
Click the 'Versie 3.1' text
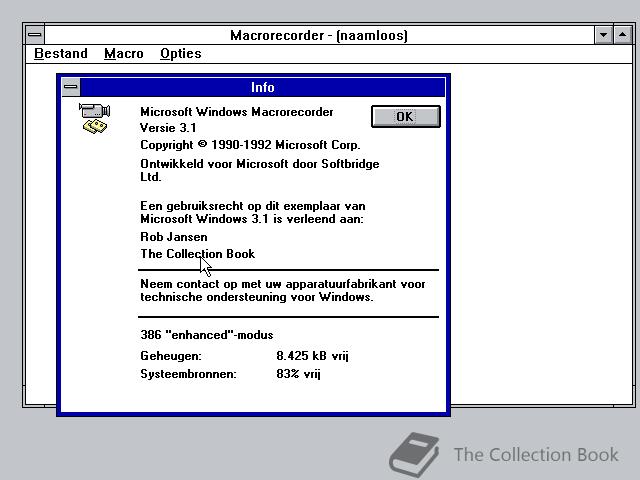pyautogui.click(x=168, y=128)
